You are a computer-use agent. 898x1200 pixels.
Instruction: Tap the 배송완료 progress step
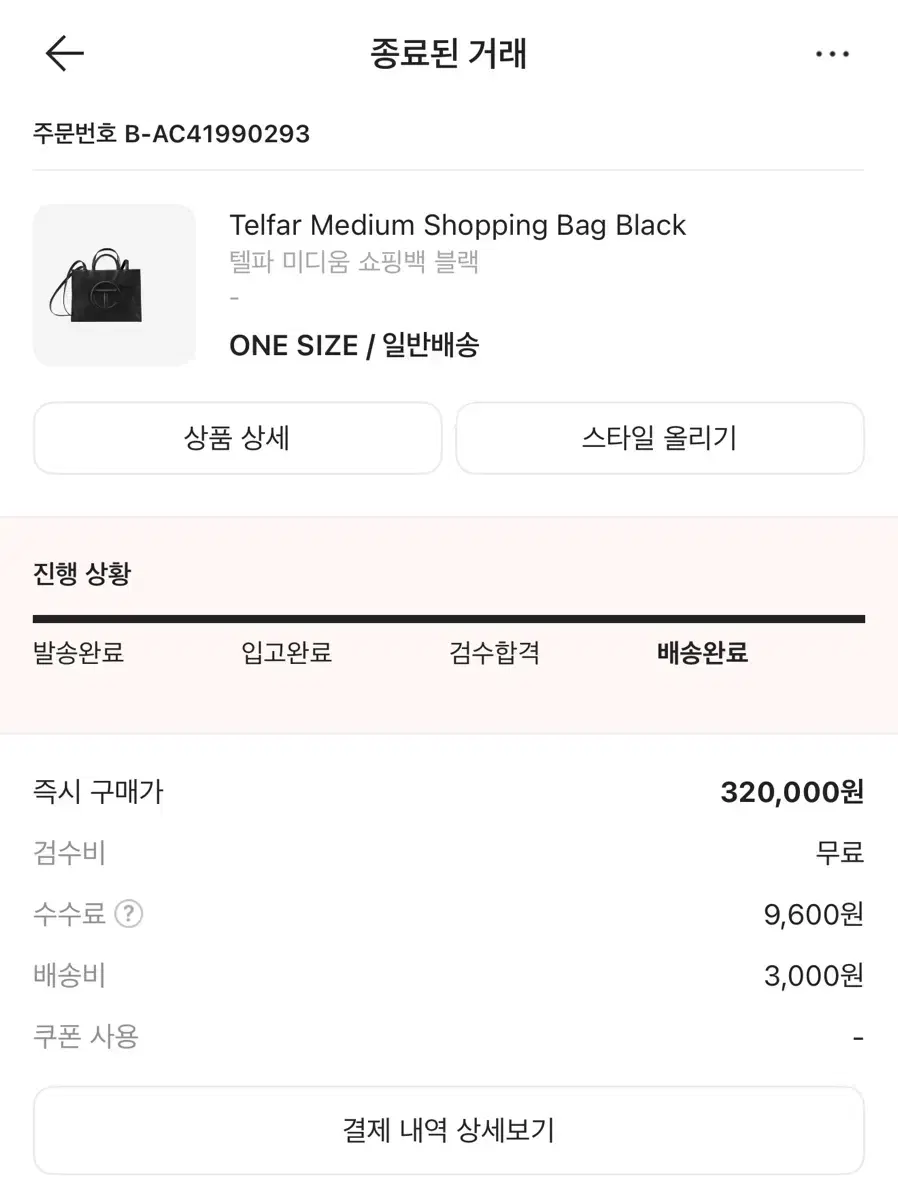click(702, 654)
